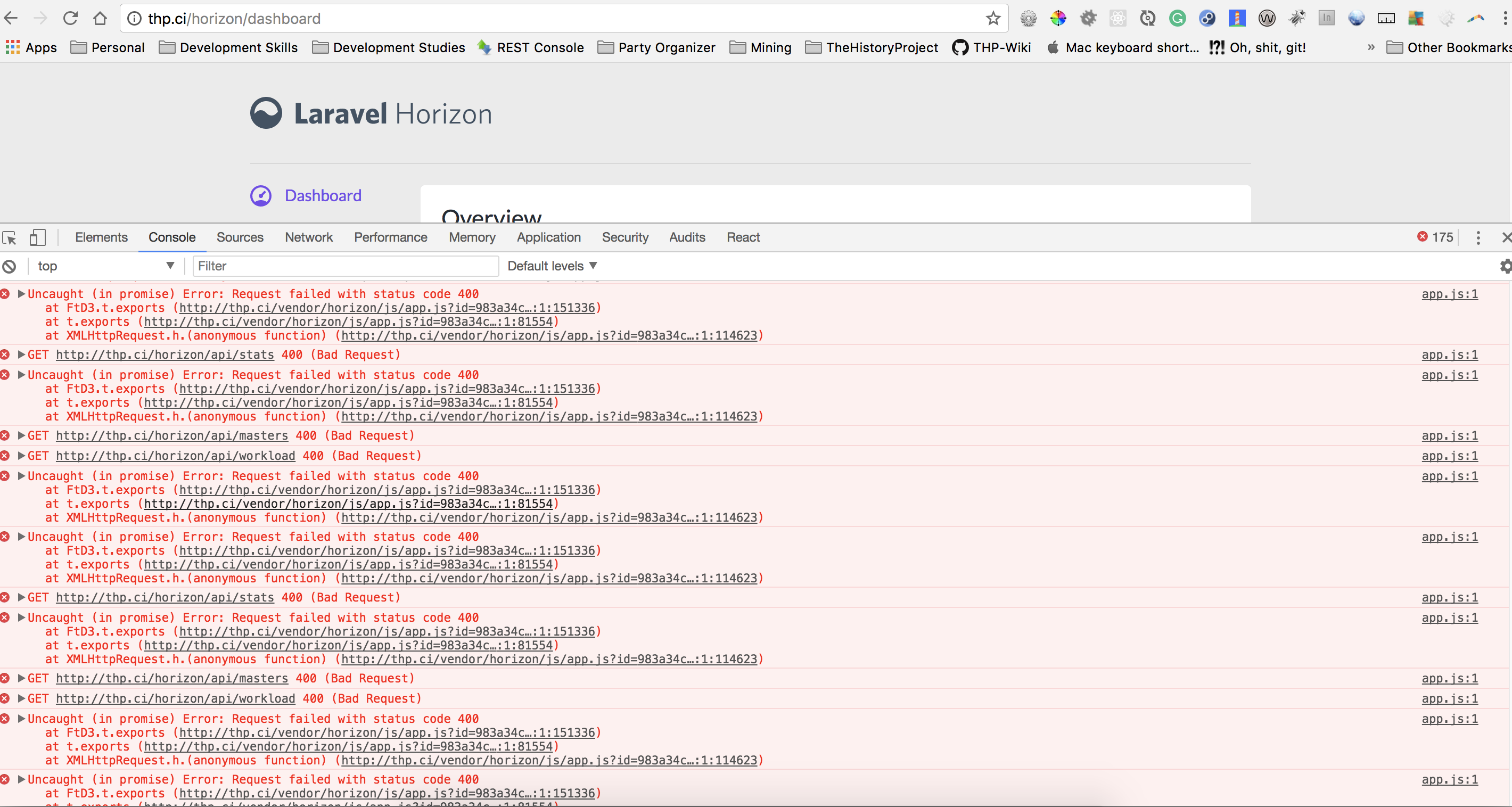Click the browser home icon
The height and width of the screenshot is (807, 1512).
[100, 19]
